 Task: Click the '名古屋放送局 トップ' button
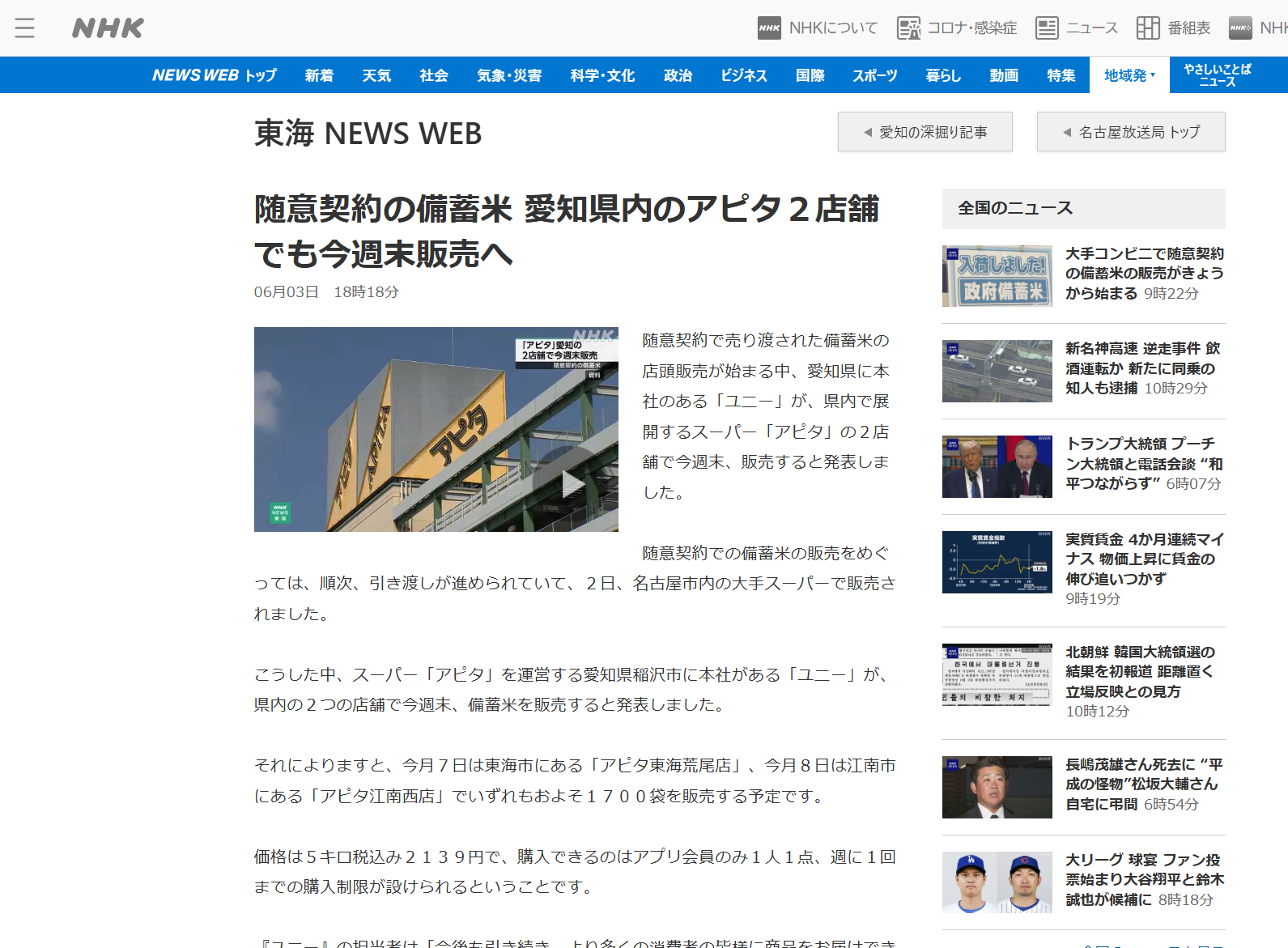pyautogui.click(x=1131, y=132)
